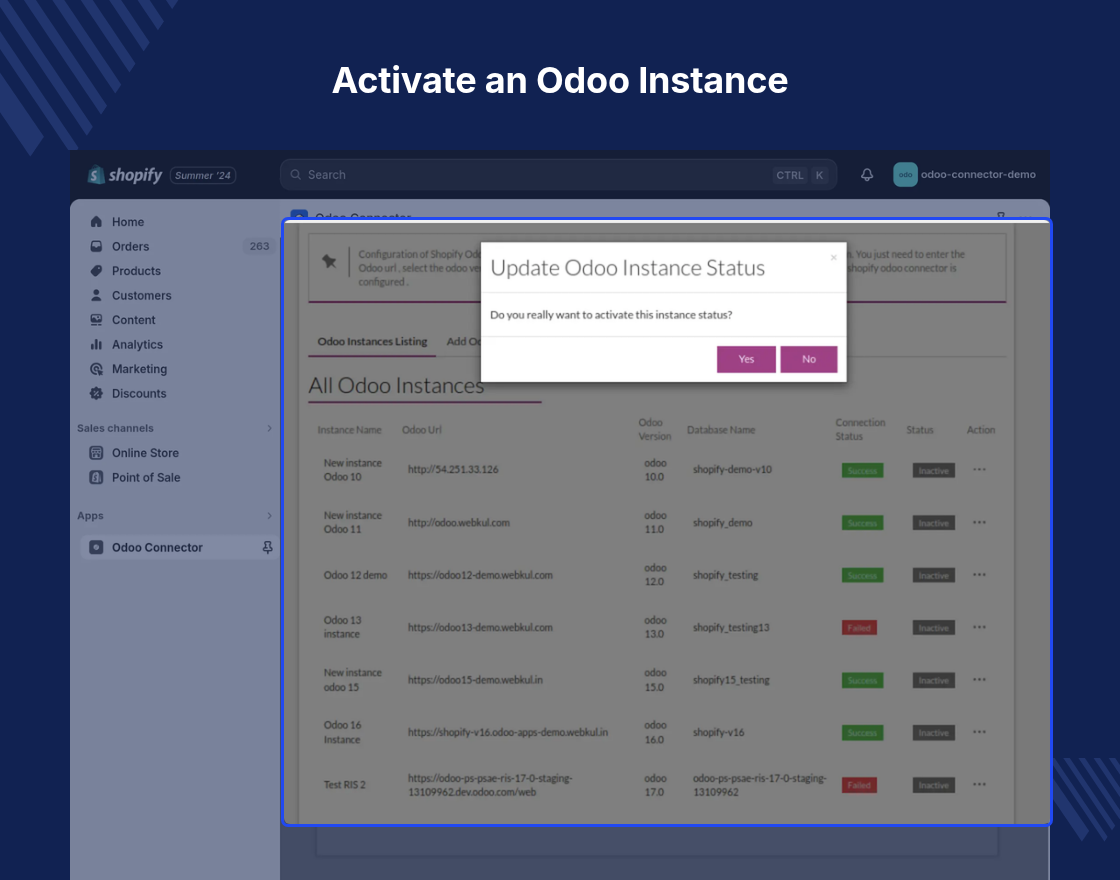Click Inactive status of Test RIS 2
The image size is (1120, 880).
pos(934,785)
